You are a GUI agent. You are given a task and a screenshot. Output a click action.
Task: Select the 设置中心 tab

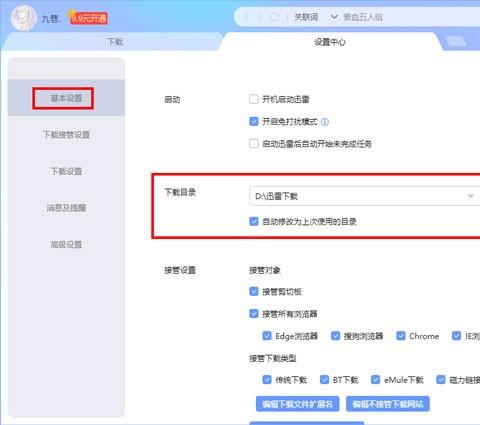(330, 42)
